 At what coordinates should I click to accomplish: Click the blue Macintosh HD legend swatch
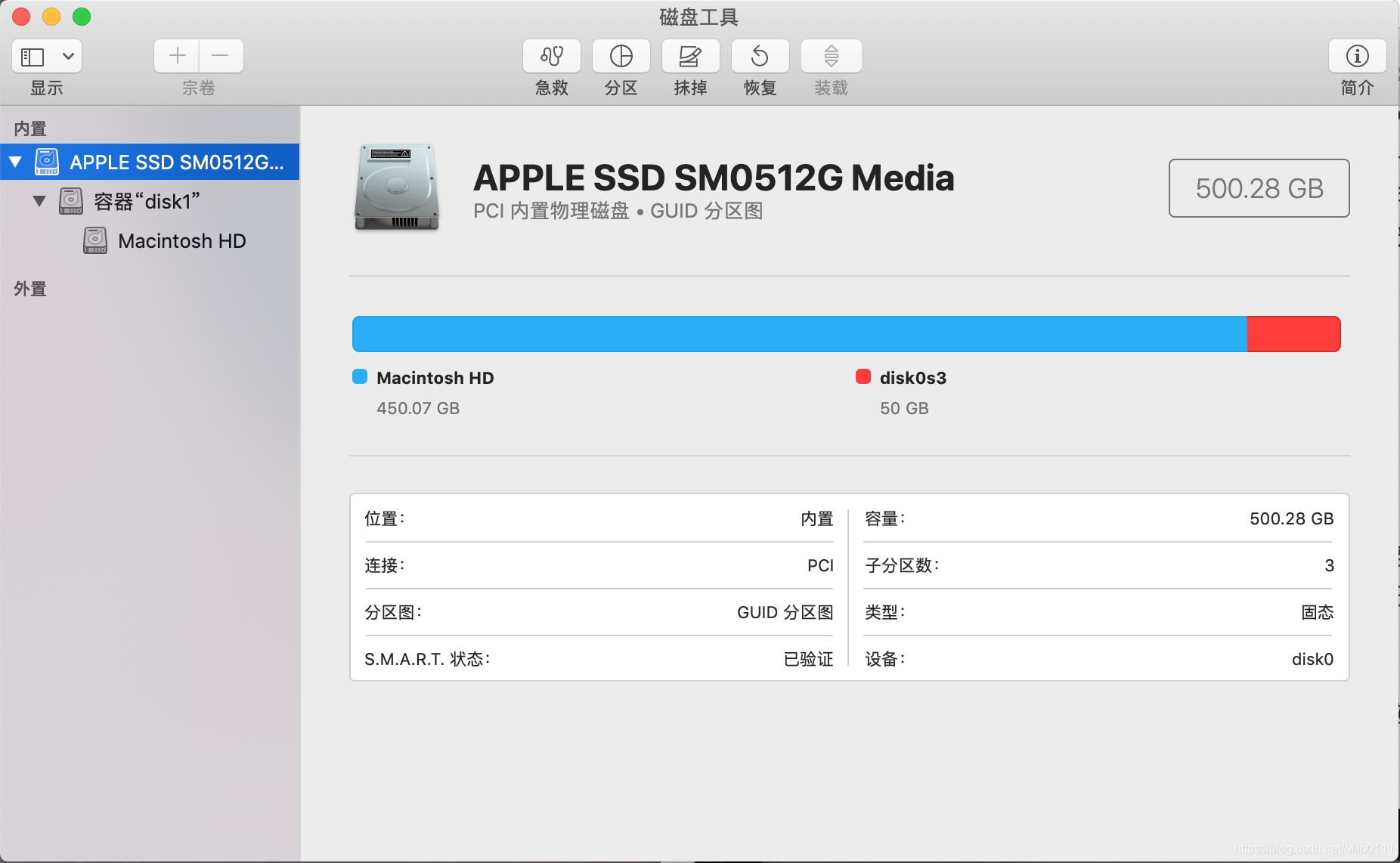coord(360,376)
